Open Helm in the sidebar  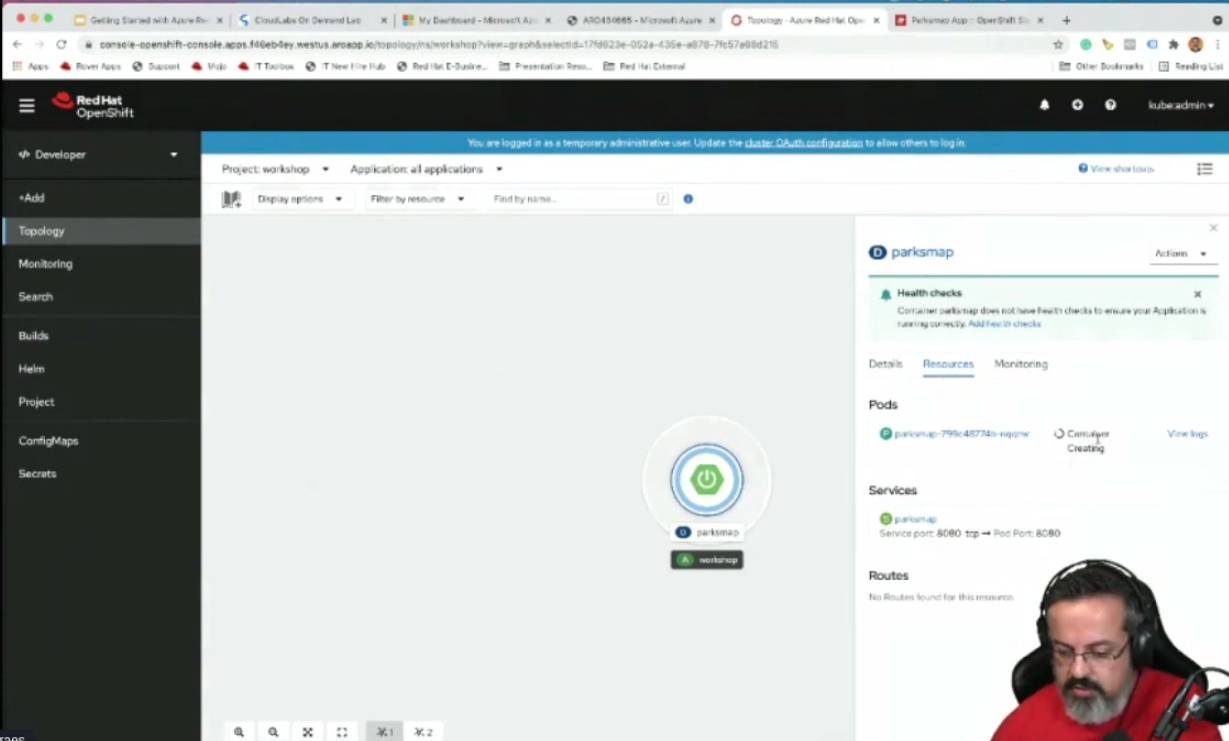(100, 369)
